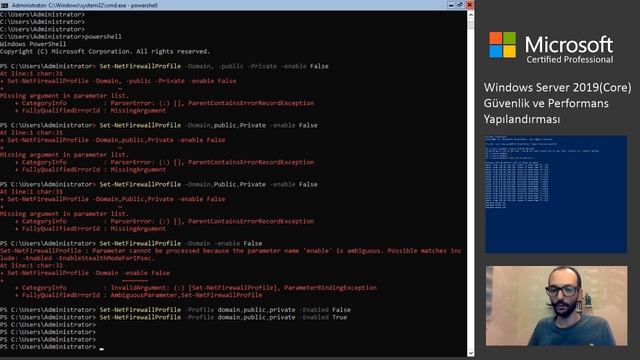Click command ending '-Enabled True'
This screenshot has height=360, width=640.
coord(223,317)
